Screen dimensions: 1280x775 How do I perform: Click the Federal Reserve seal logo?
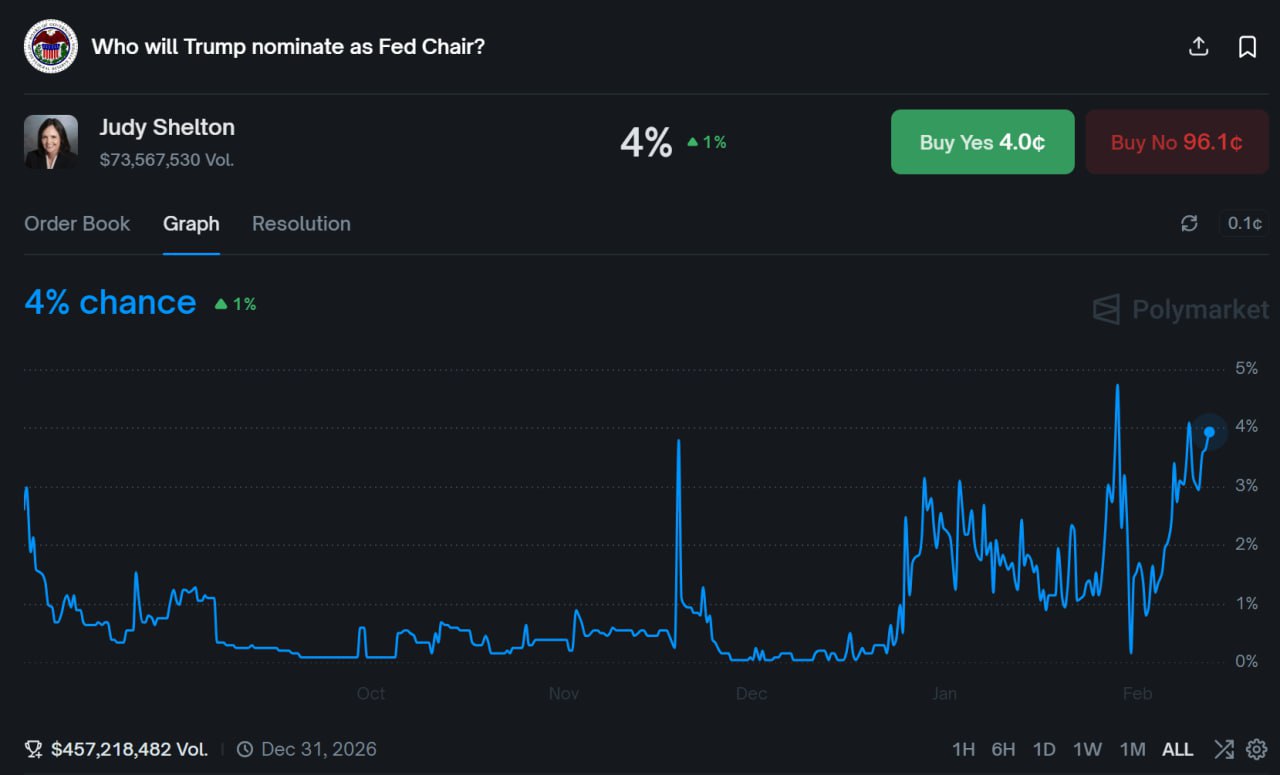point(51,46)
